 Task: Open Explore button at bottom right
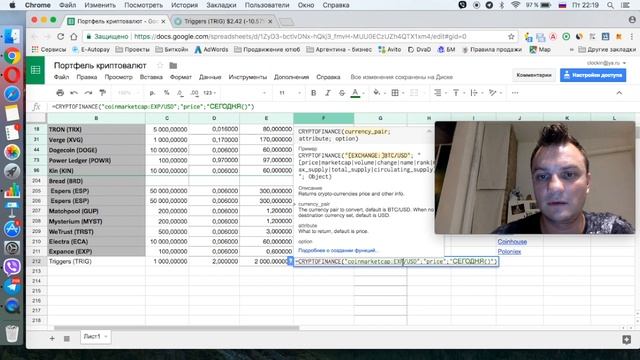pos(627,340)
